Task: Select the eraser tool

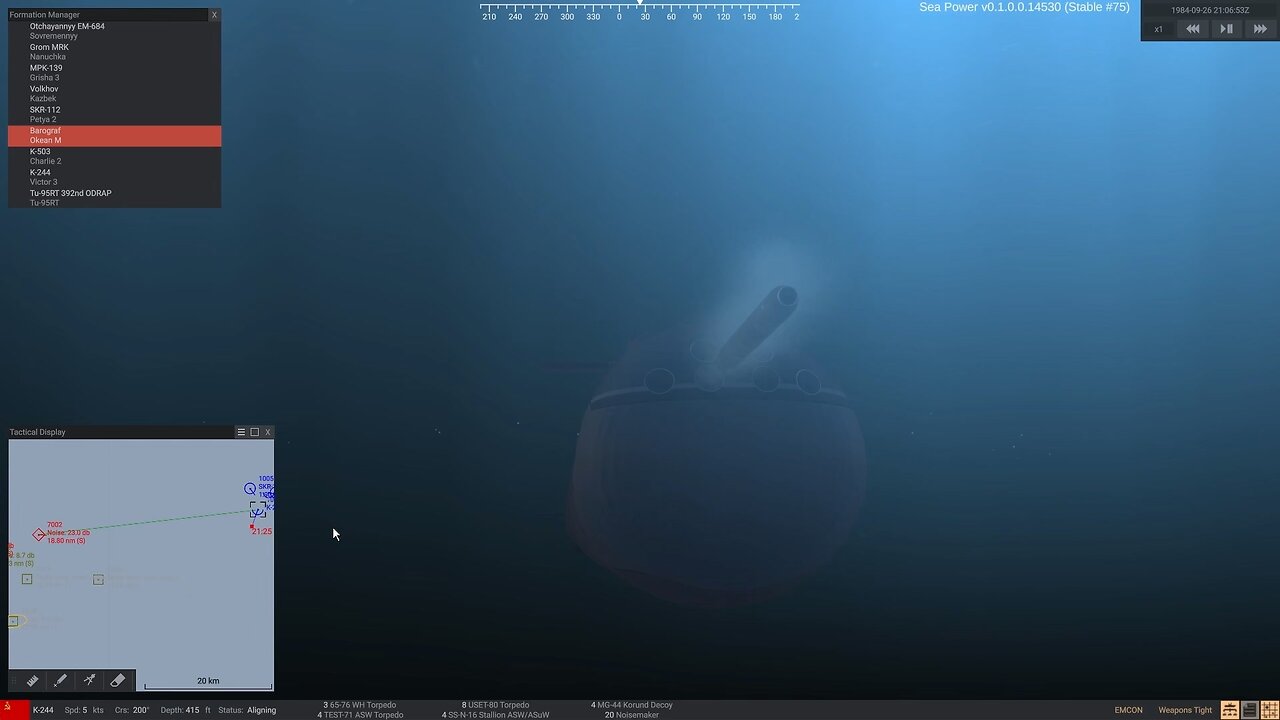Action: (x=117, y=680)
